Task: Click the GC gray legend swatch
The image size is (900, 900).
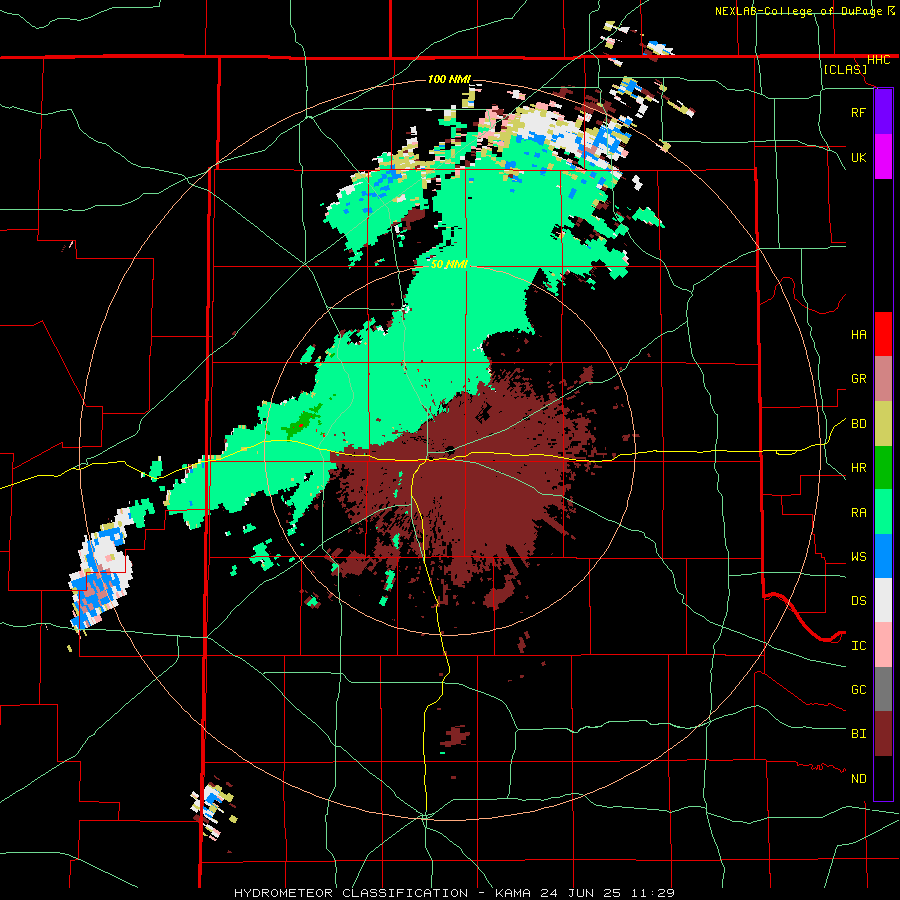Action: [x=883, y=689]
